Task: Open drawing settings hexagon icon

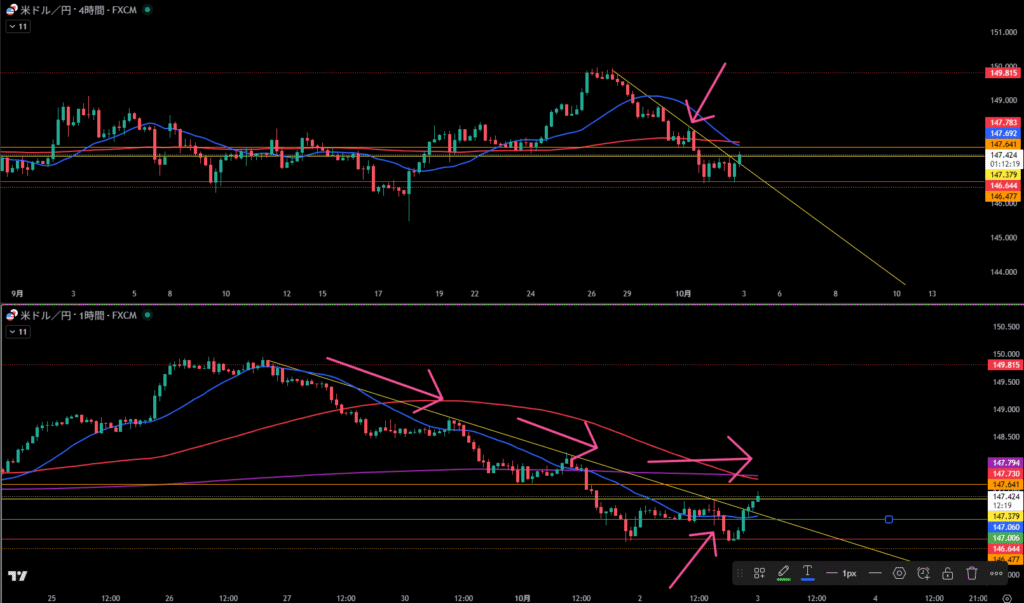Action: [x=899, y=573]
